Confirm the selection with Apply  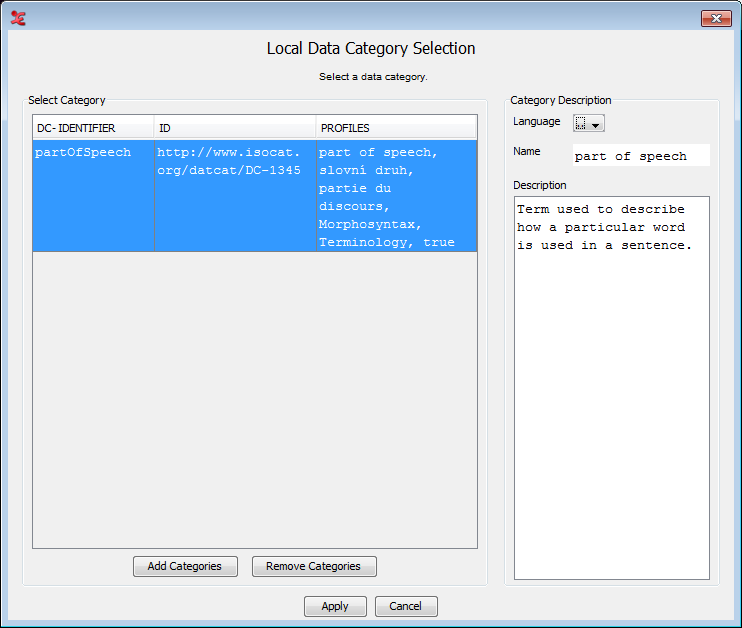pos(335,606)
